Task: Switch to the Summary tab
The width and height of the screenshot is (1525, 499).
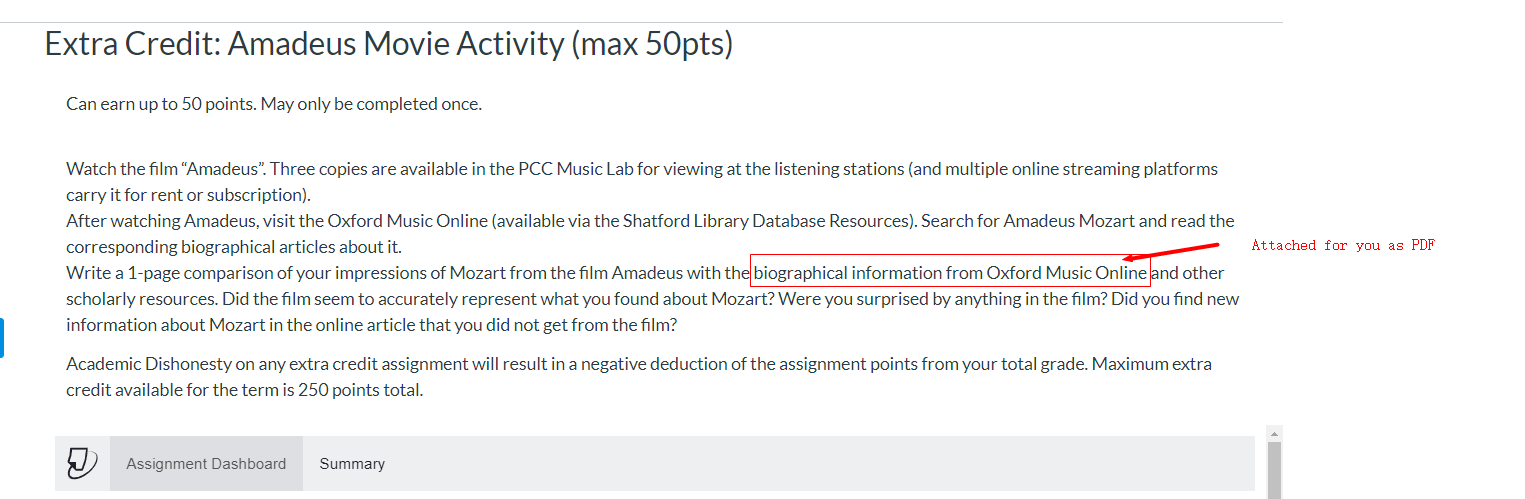Action: pyautogui.click(x=352, y=463)
